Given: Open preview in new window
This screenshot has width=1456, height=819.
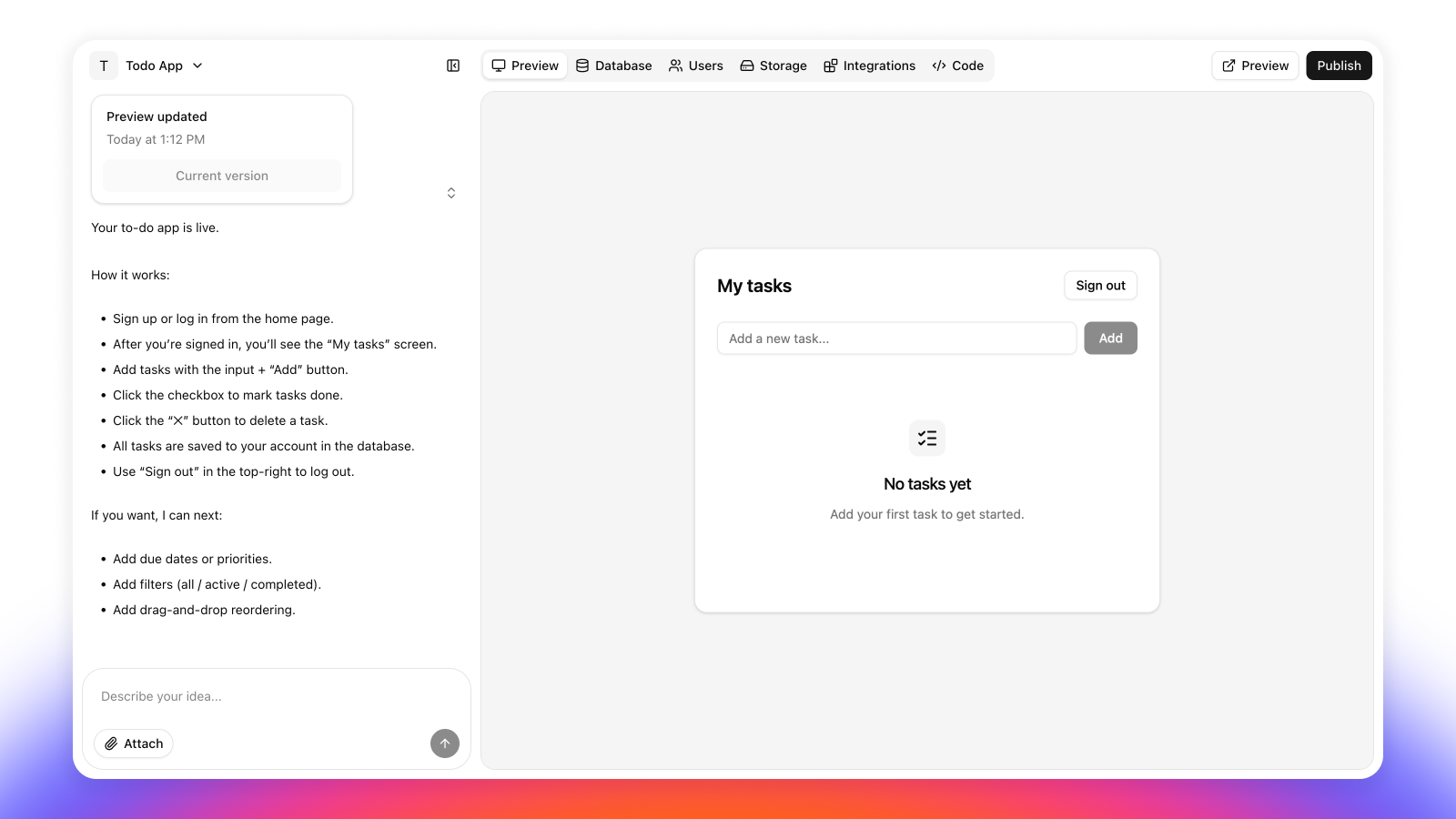Looking at the screenshot, I should [1254, 65].
